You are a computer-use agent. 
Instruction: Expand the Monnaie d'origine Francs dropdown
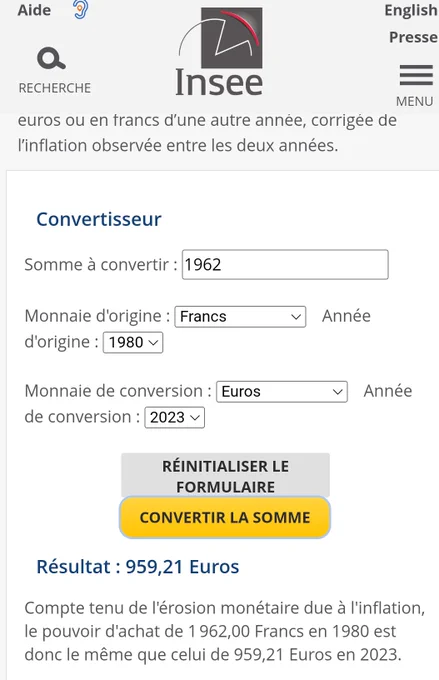coord(240,317)
